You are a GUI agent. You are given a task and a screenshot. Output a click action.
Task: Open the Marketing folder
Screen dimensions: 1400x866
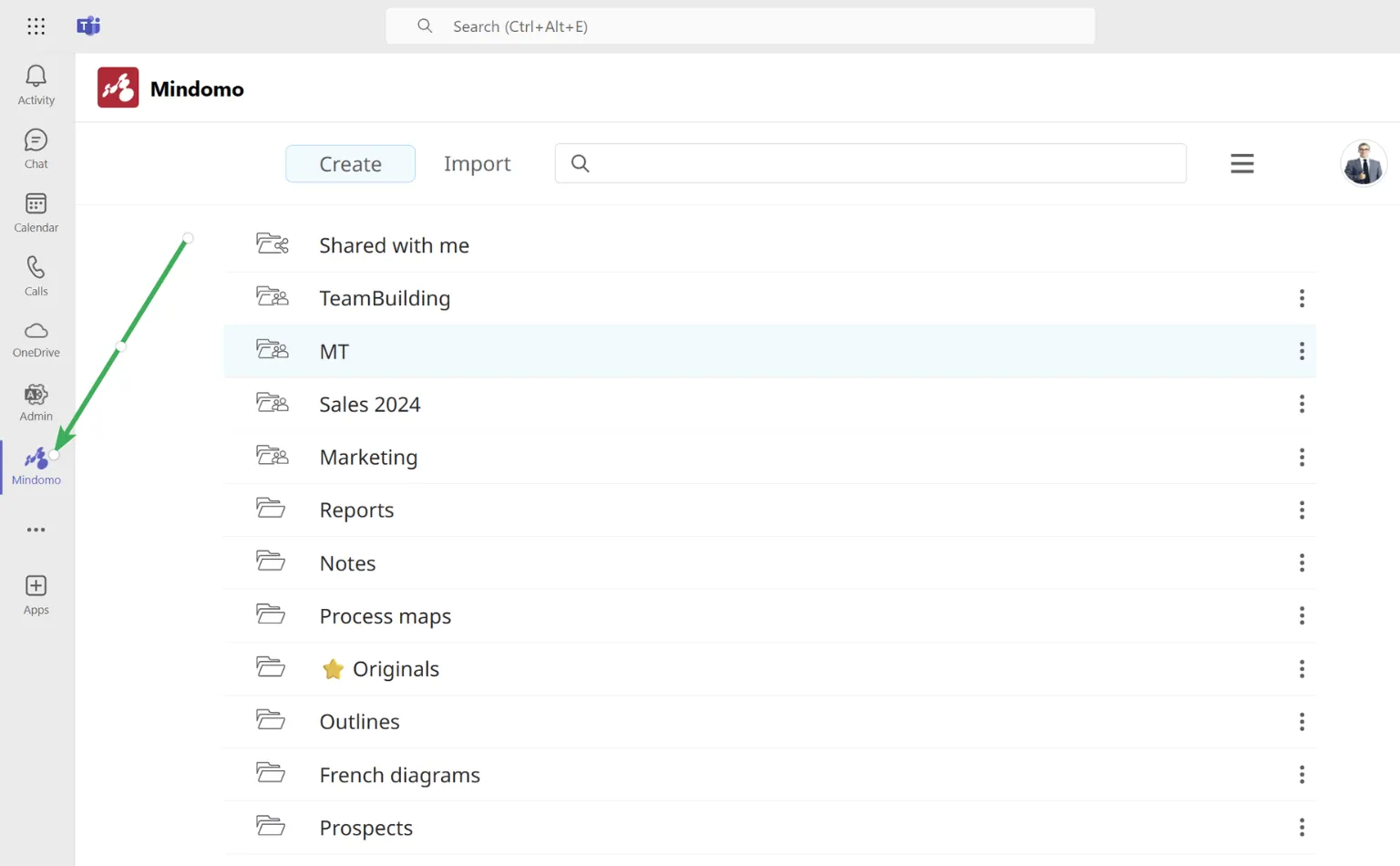(x=770, y=457)
